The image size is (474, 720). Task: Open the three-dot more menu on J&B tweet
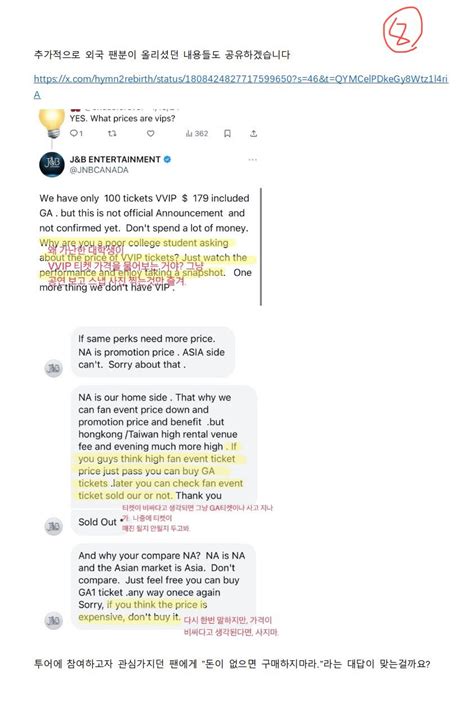pos(253,160)
